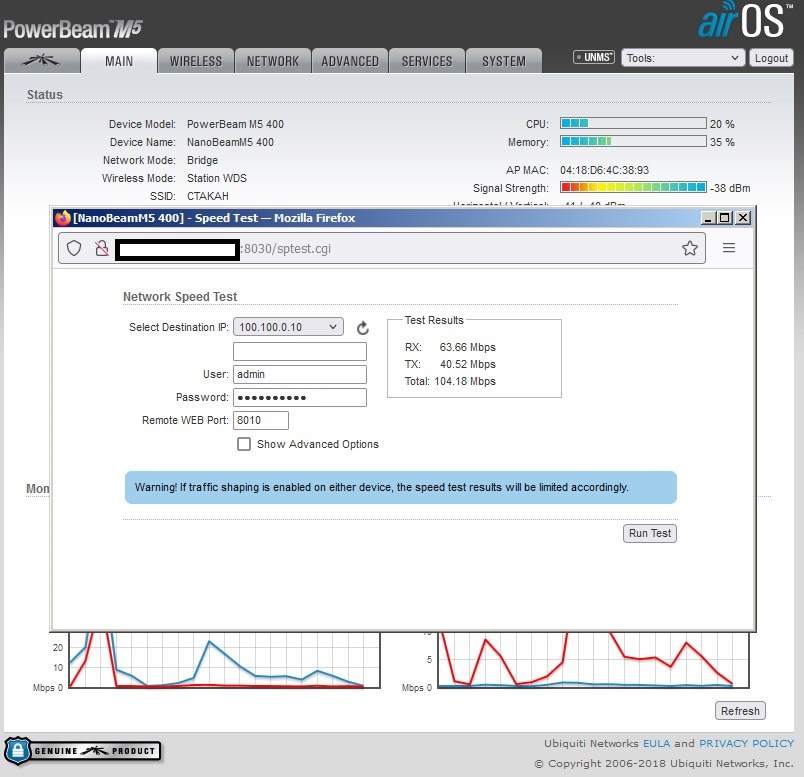Select the Network Mode Bridge value
Screen dimensions: 804x777
(203, 160)
